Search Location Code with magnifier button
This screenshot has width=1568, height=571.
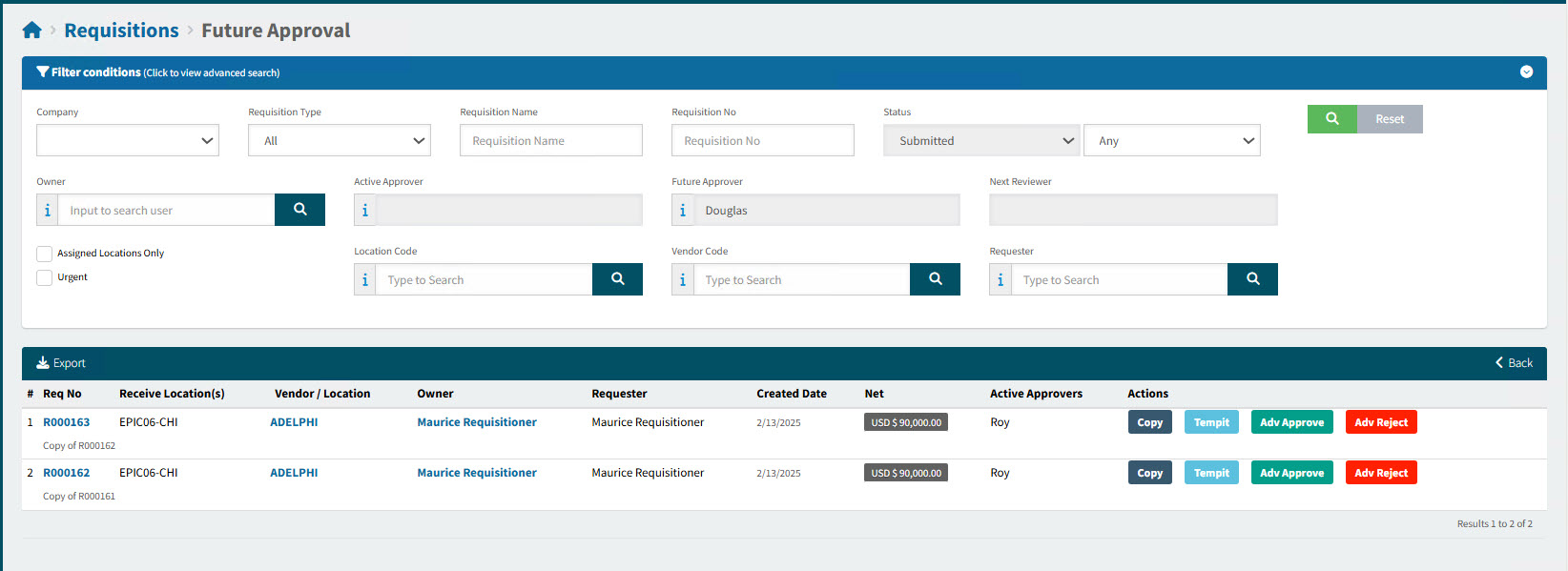[x=617, y=279]
